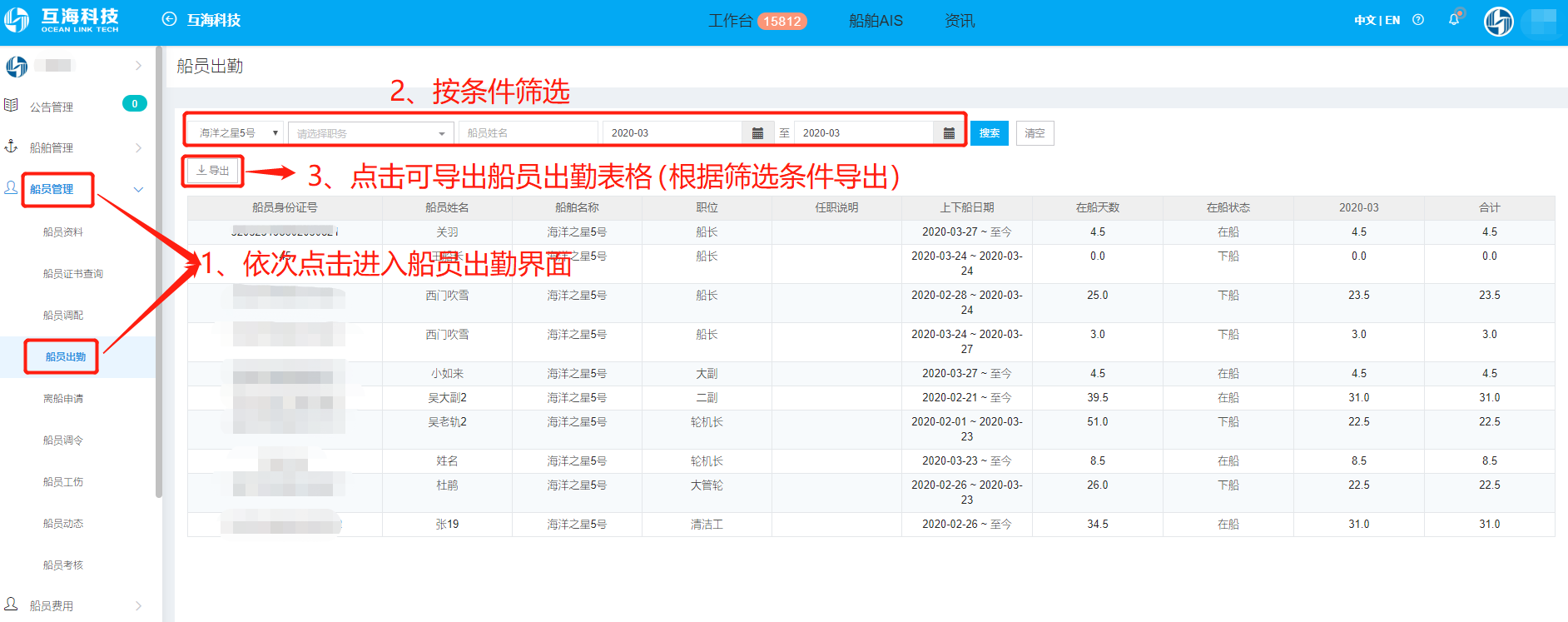The height and width of the screenshot is (622, 1568).
Task: Click the Ocean Link Tech logo
Action: (62, 20)
